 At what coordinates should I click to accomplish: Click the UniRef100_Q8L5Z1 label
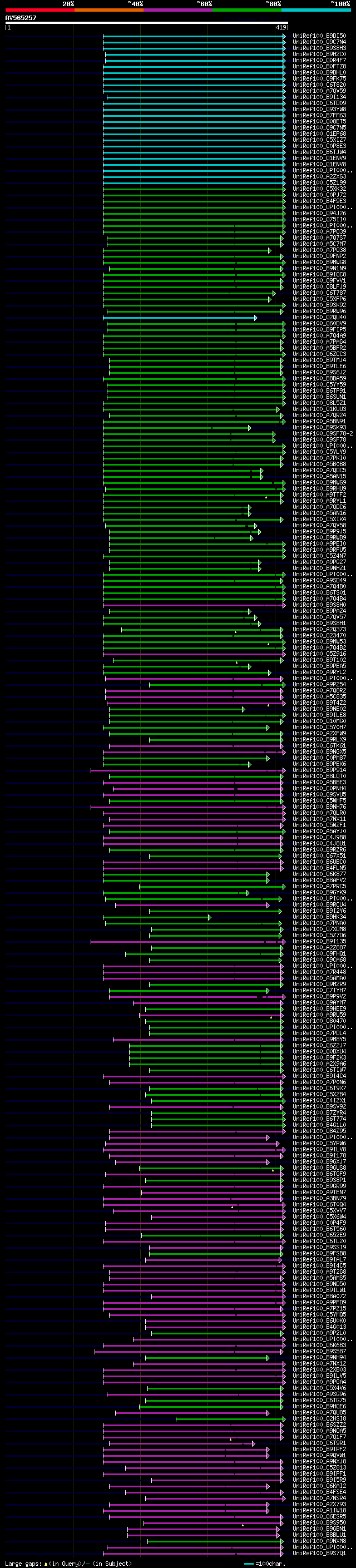coord(319,403)
